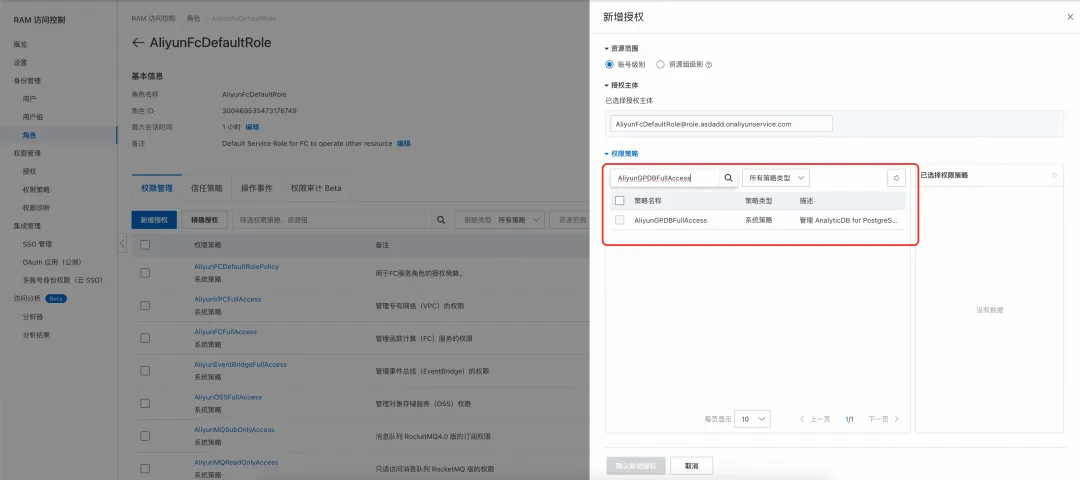Image resolution: width=1080 pixels, height=480 pixels.
Task: Open the AliyunVPCFullAccess policy link
Action: click(x=228, y=299)
